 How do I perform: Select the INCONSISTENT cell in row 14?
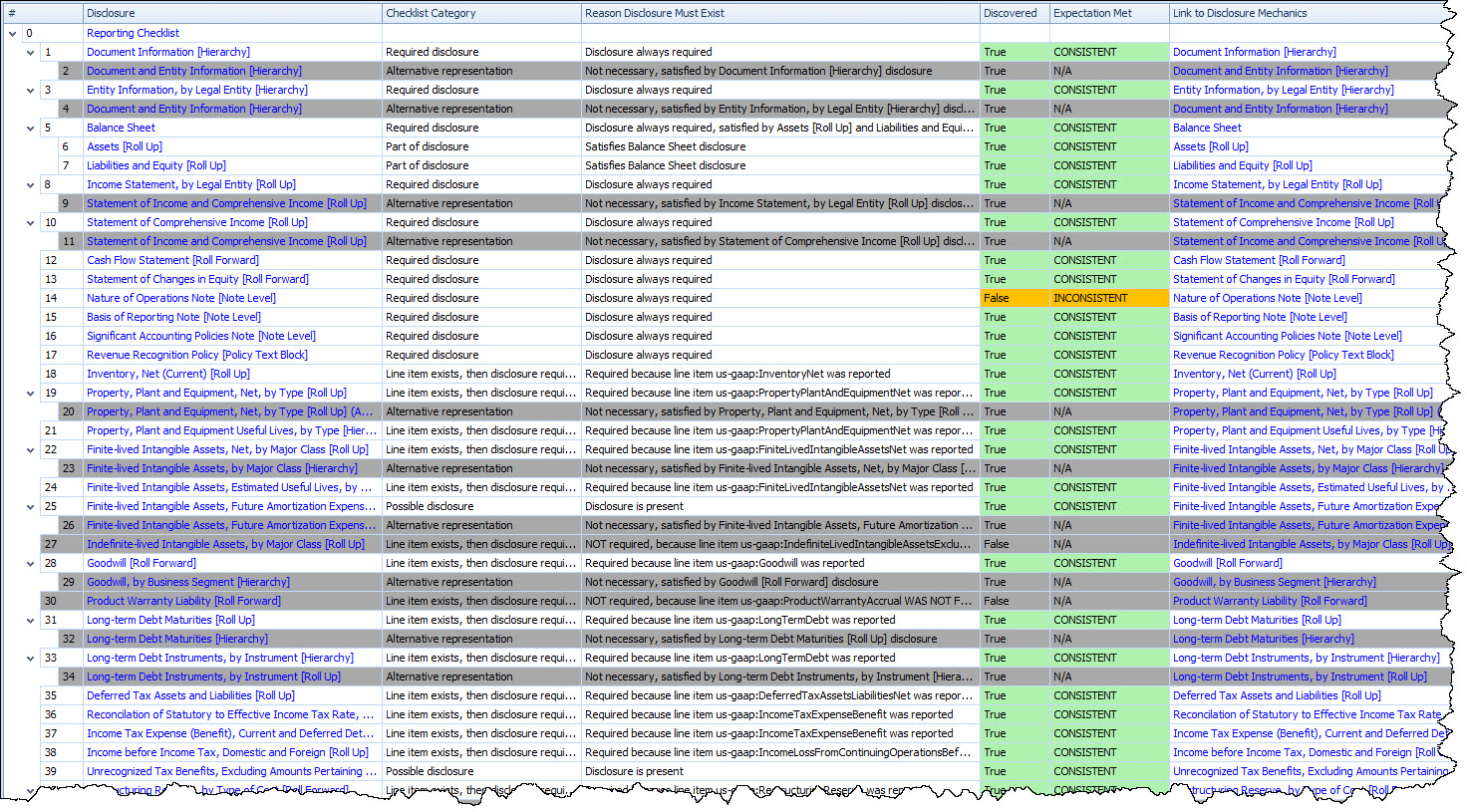coord(1109,298)
